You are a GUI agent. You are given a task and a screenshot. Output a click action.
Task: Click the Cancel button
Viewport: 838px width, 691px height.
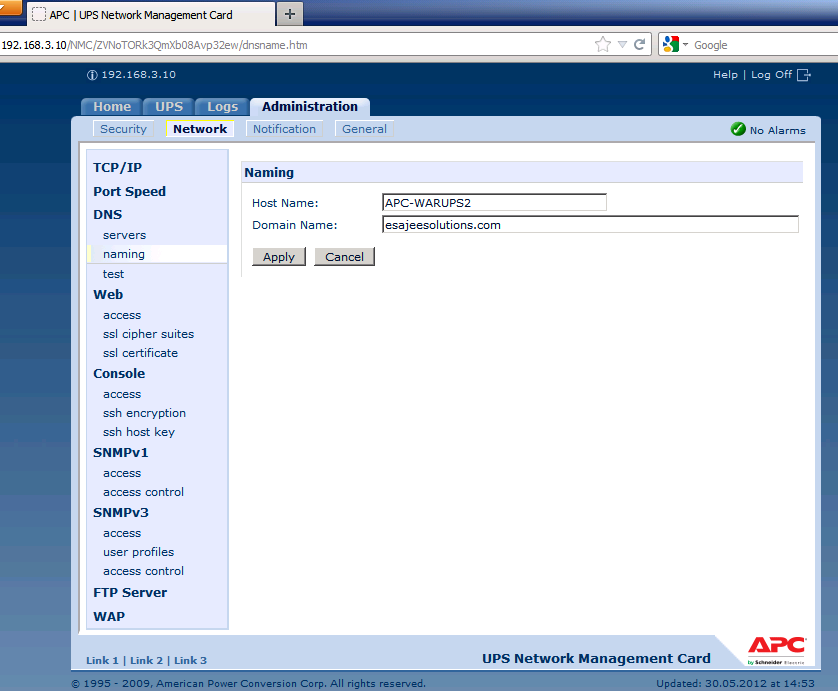pyautogui.click(x=344, y=257)
